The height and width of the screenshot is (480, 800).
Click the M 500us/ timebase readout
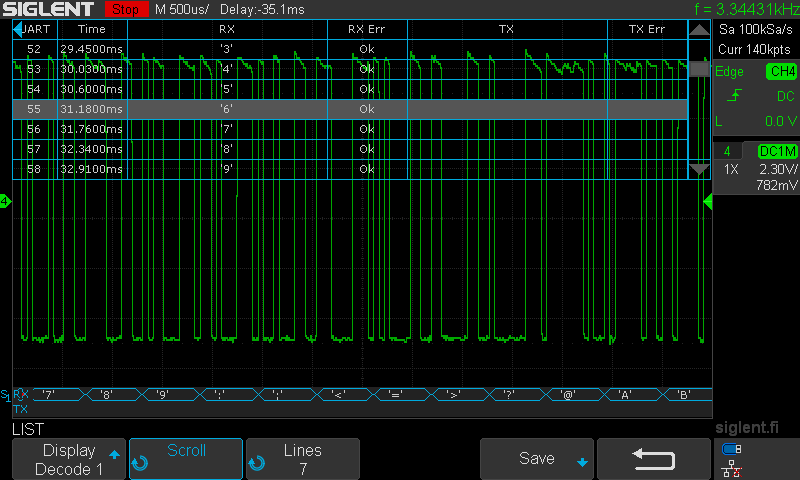coord(182,9)
